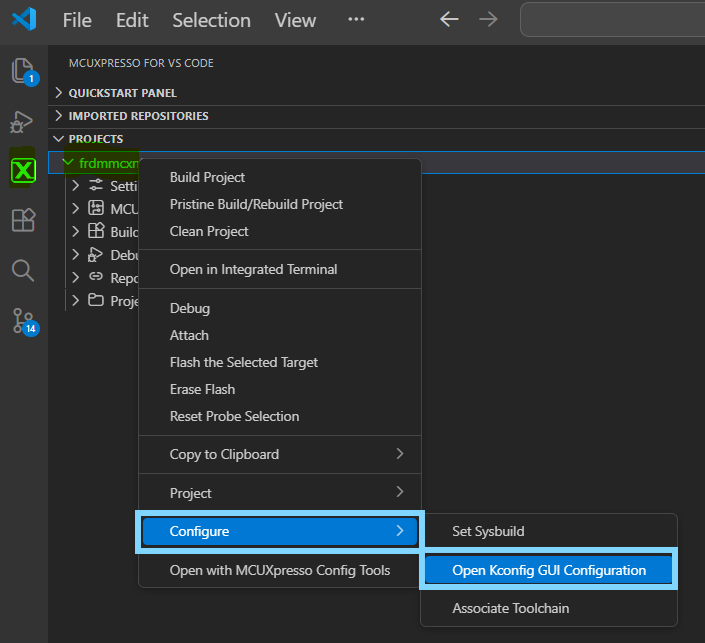Choose Build Project from context menu
Screen dimensions: 705x643
click(207, 177)
